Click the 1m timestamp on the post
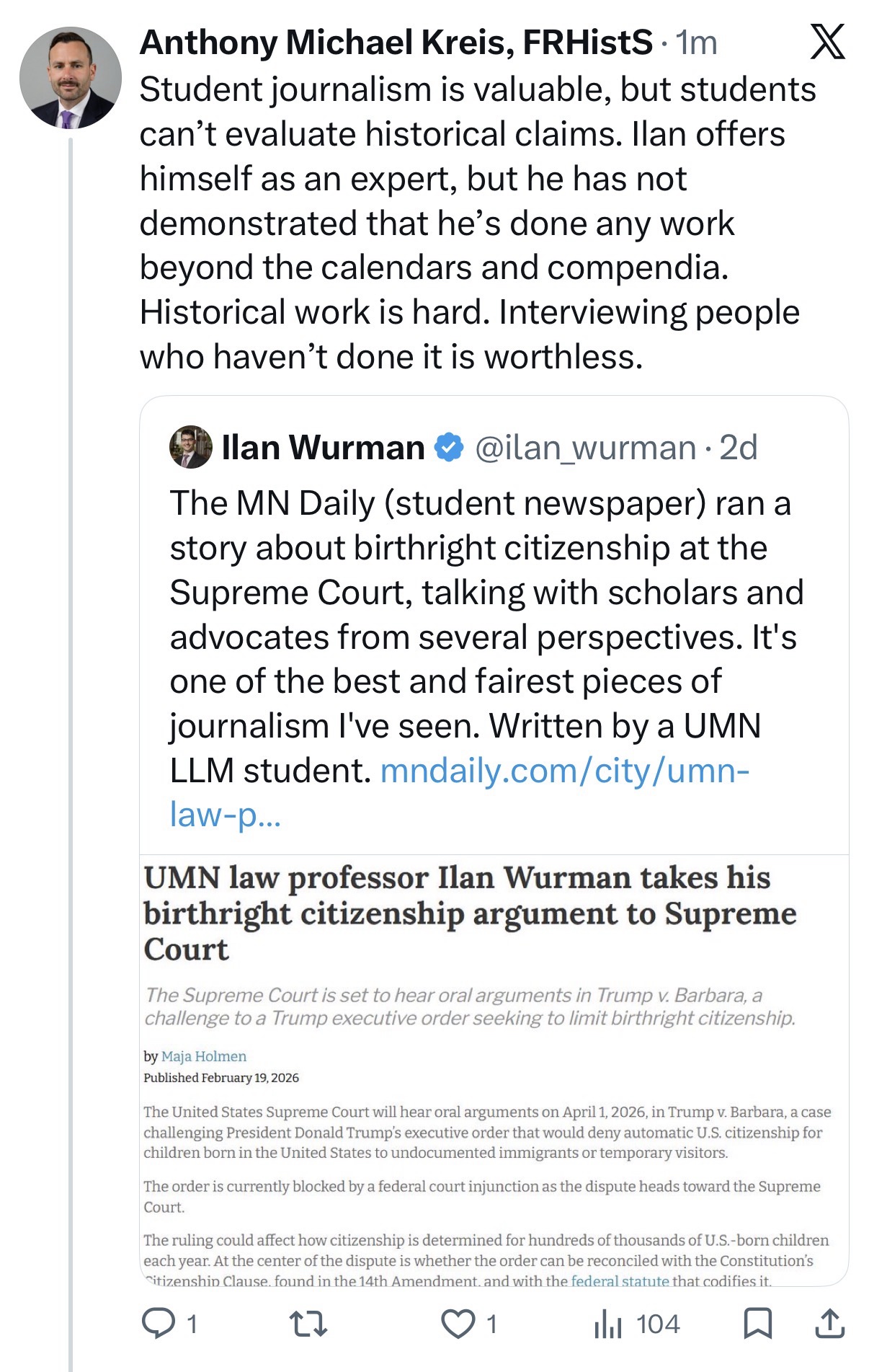This screenshot has width=869, height=1372. (697, 43)
